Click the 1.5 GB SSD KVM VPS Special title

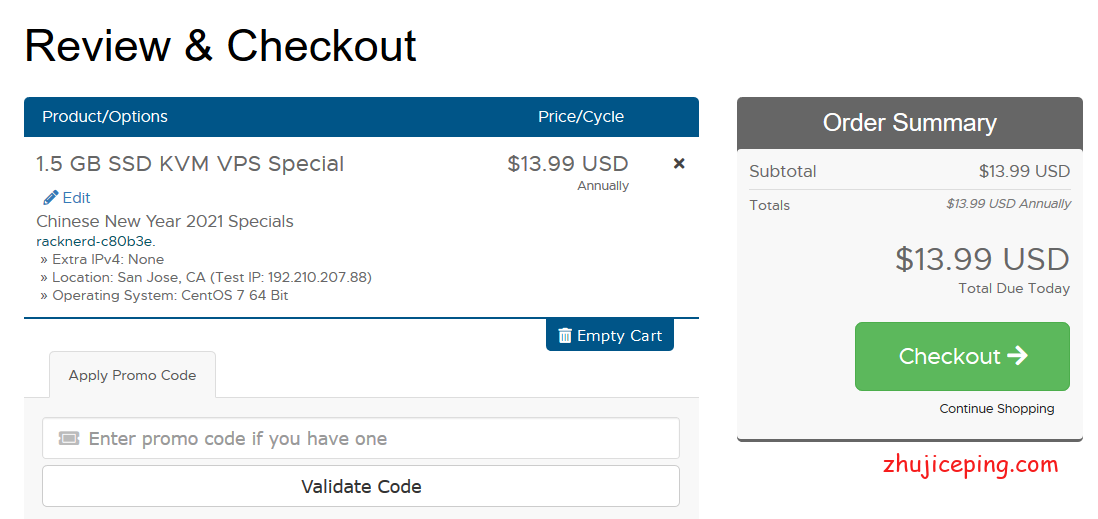(190, 164)
